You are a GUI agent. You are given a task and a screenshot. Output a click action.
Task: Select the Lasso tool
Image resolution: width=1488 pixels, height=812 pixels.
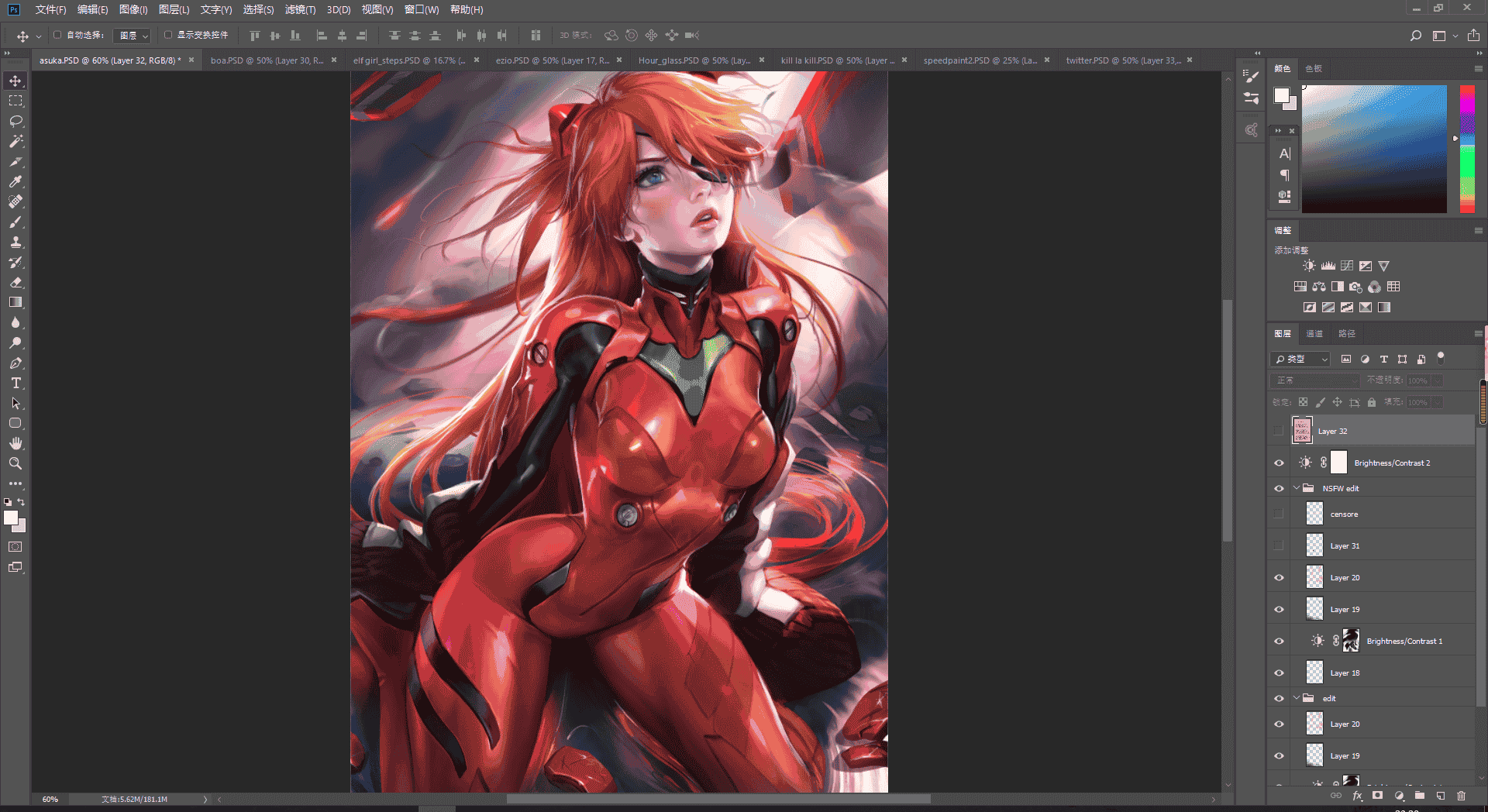15,121
